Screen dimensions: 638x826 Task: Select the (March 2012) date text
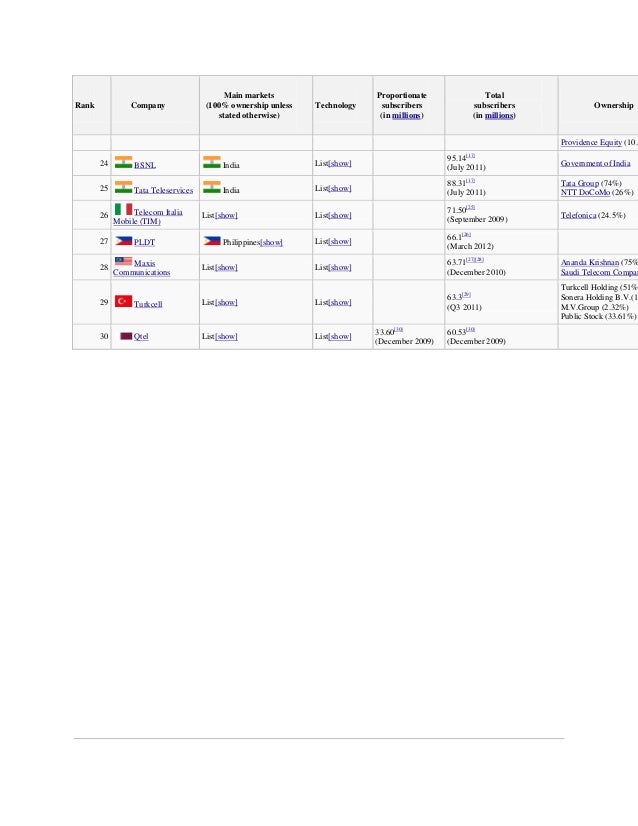tap(470, 246)
